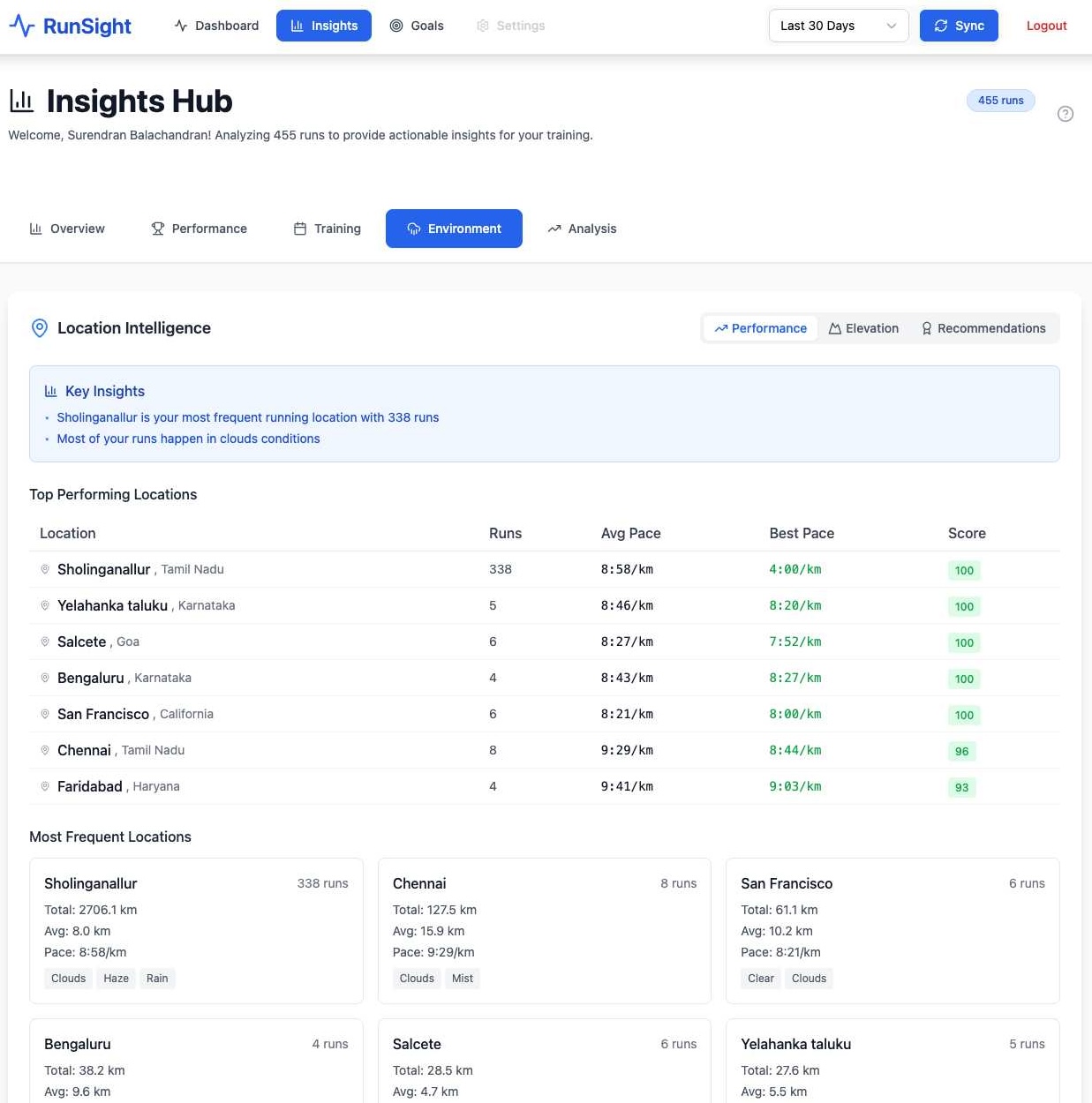This screenshot has width=1092, height=1103.
Task: Open the help question mark icon
Action: tap(1066, 114)
